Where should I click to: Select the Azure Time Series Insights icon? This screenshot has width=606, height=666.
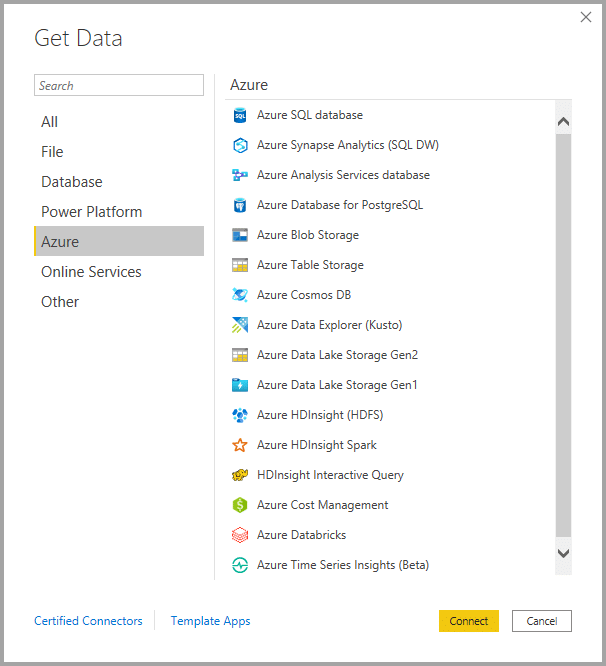pyautogui.click(x=240, y=566)
